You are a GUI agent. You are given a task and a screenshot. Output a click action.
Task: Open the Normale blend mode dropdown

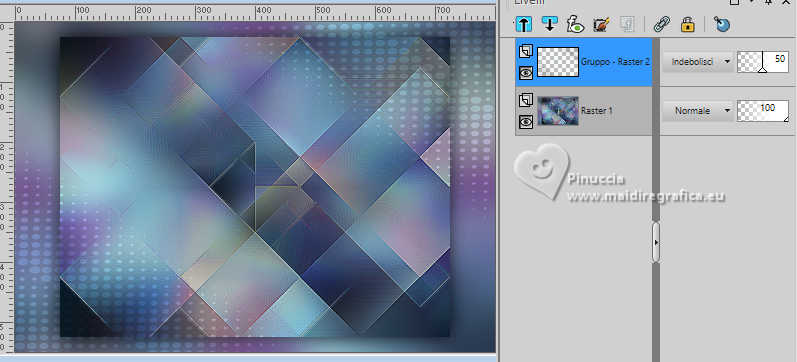[x=697, y=110]
